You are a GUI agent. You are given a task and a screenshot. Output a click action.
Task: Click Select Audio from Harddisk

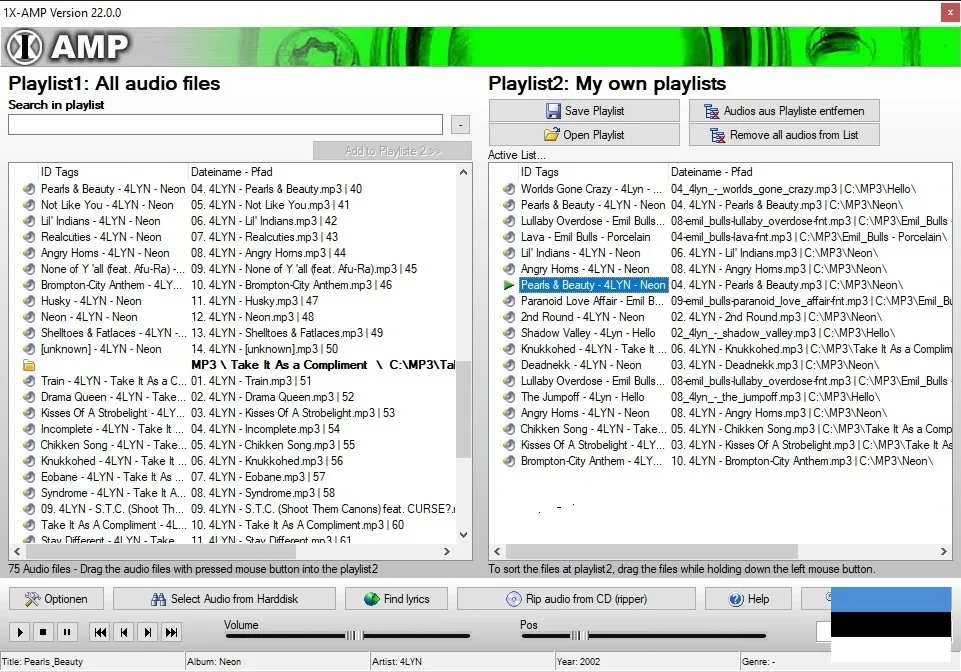pos(224,599)
